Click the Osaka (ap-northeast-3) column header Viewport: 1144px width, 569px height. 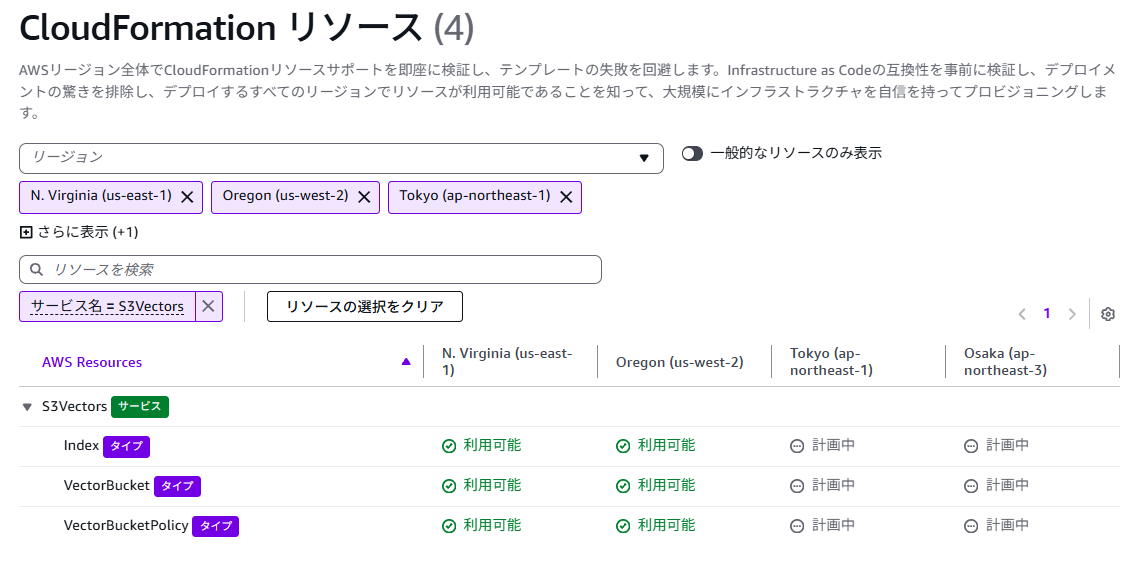point(1005,362)
